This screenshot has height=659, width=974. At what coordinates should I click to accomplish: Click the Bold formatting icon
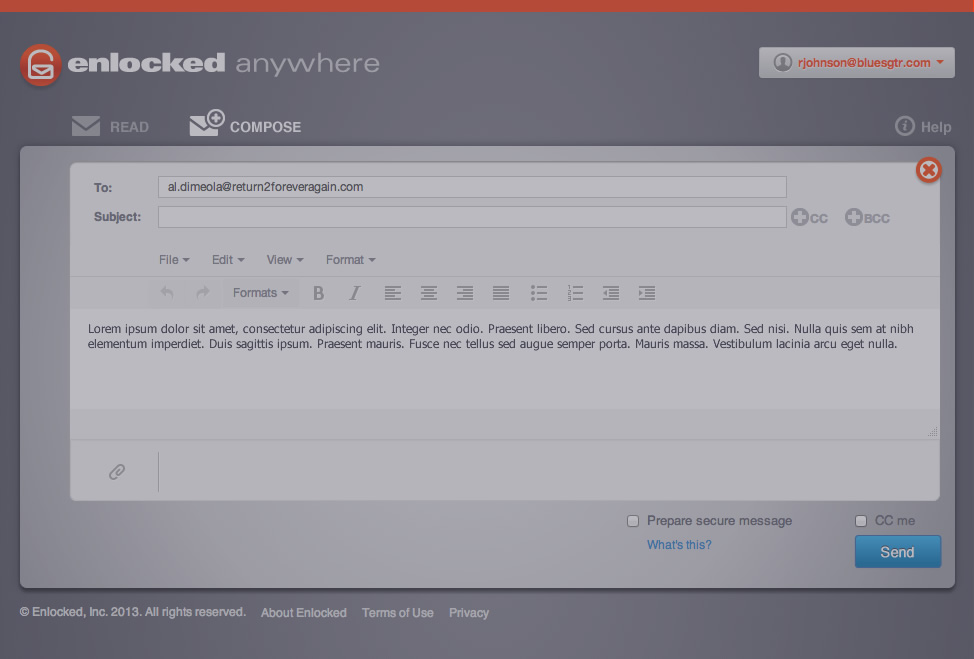(318, 293)
